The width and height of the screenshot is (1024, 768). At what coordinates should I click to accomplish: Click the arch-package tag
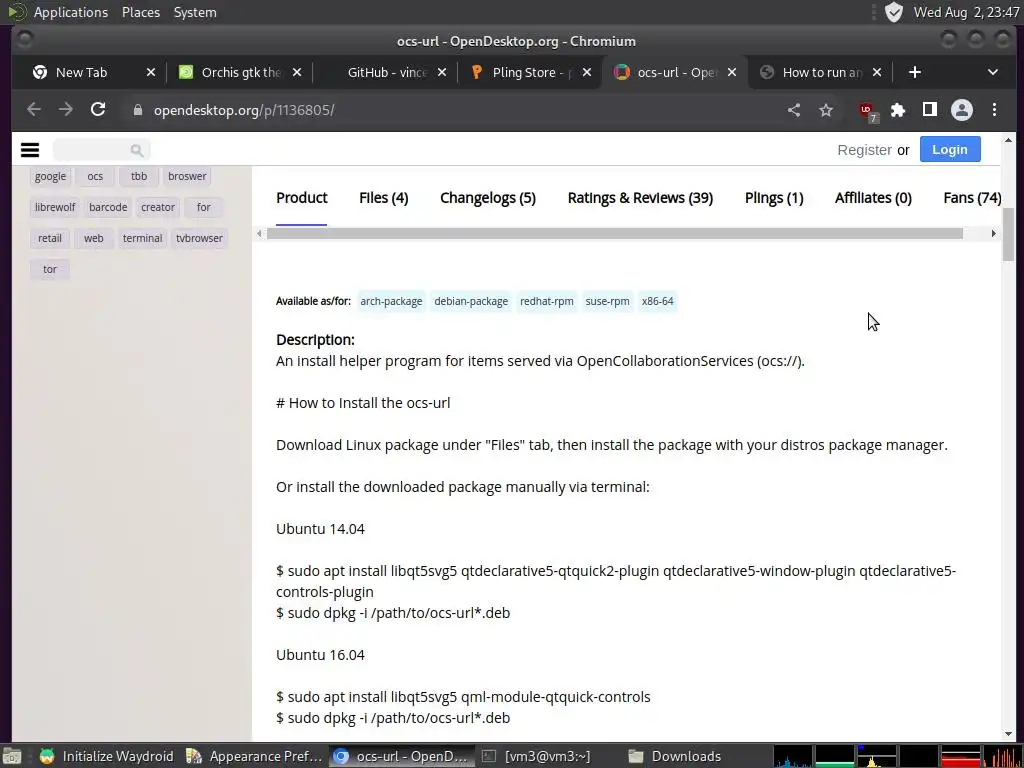click(x=391, y=301)
